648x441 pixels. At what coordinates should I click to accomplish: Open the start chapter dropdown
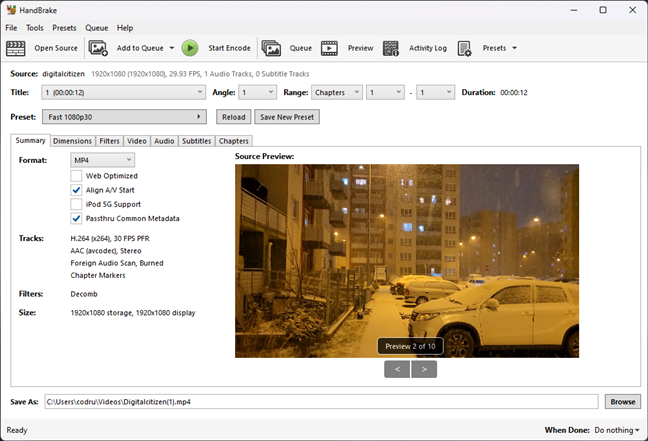(x=385, y=92)
